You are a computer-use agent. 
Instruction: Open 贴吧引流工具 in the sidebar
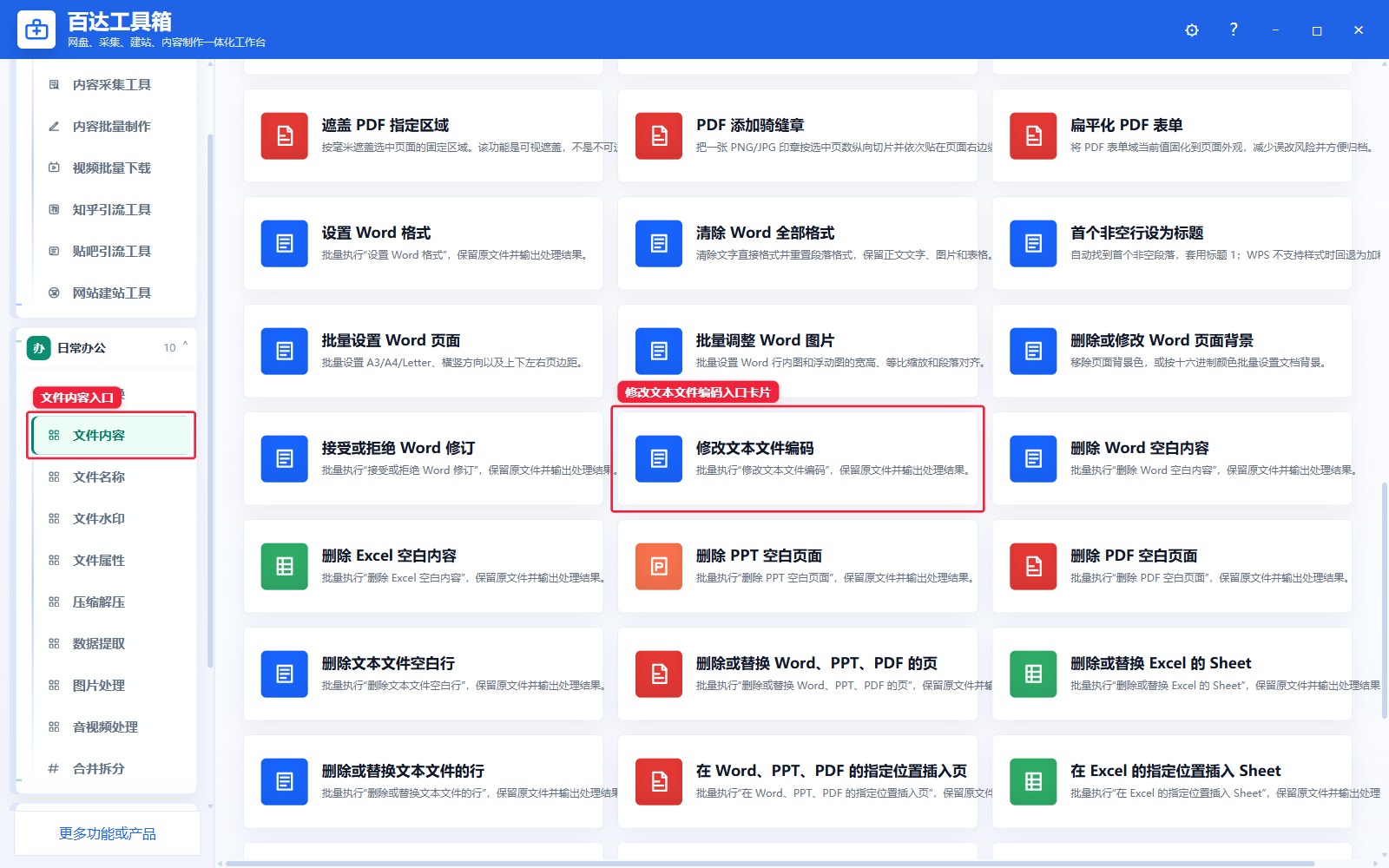tap(111, 252)
